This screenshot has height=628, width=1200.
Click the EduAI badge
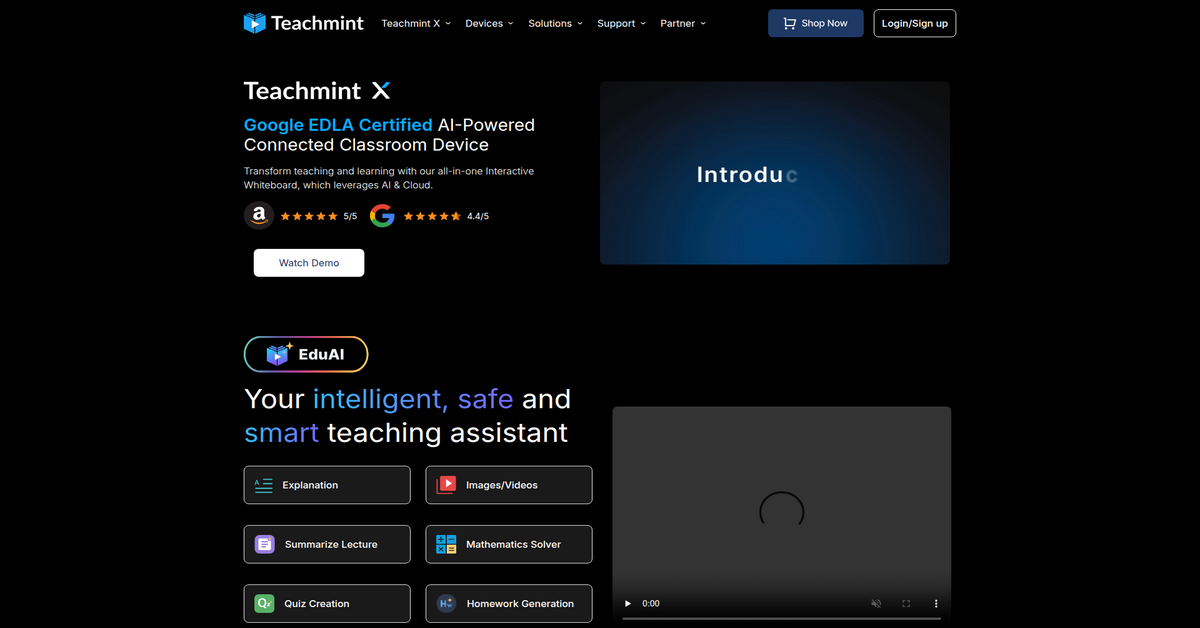306,354
